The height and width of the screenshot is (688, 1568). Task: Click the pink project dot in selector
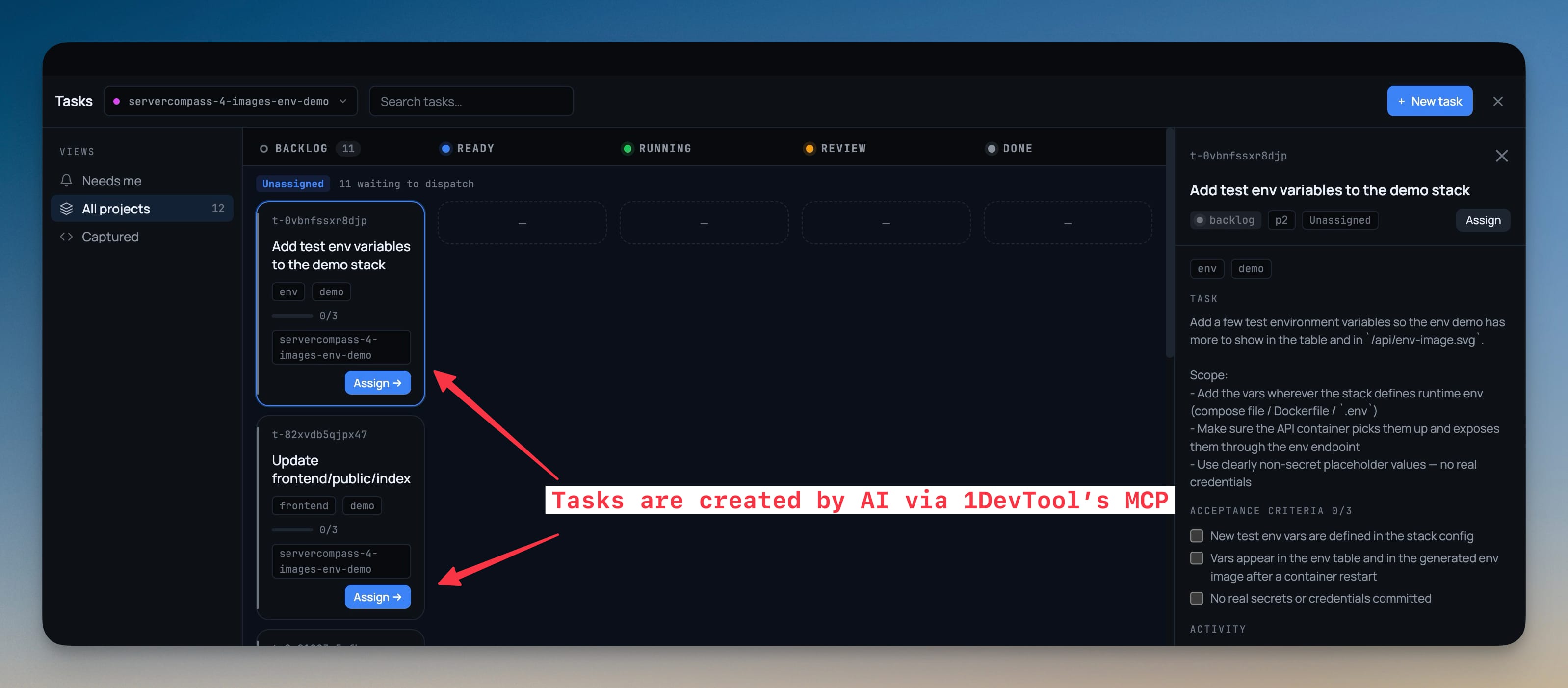(x=116, y=101)
